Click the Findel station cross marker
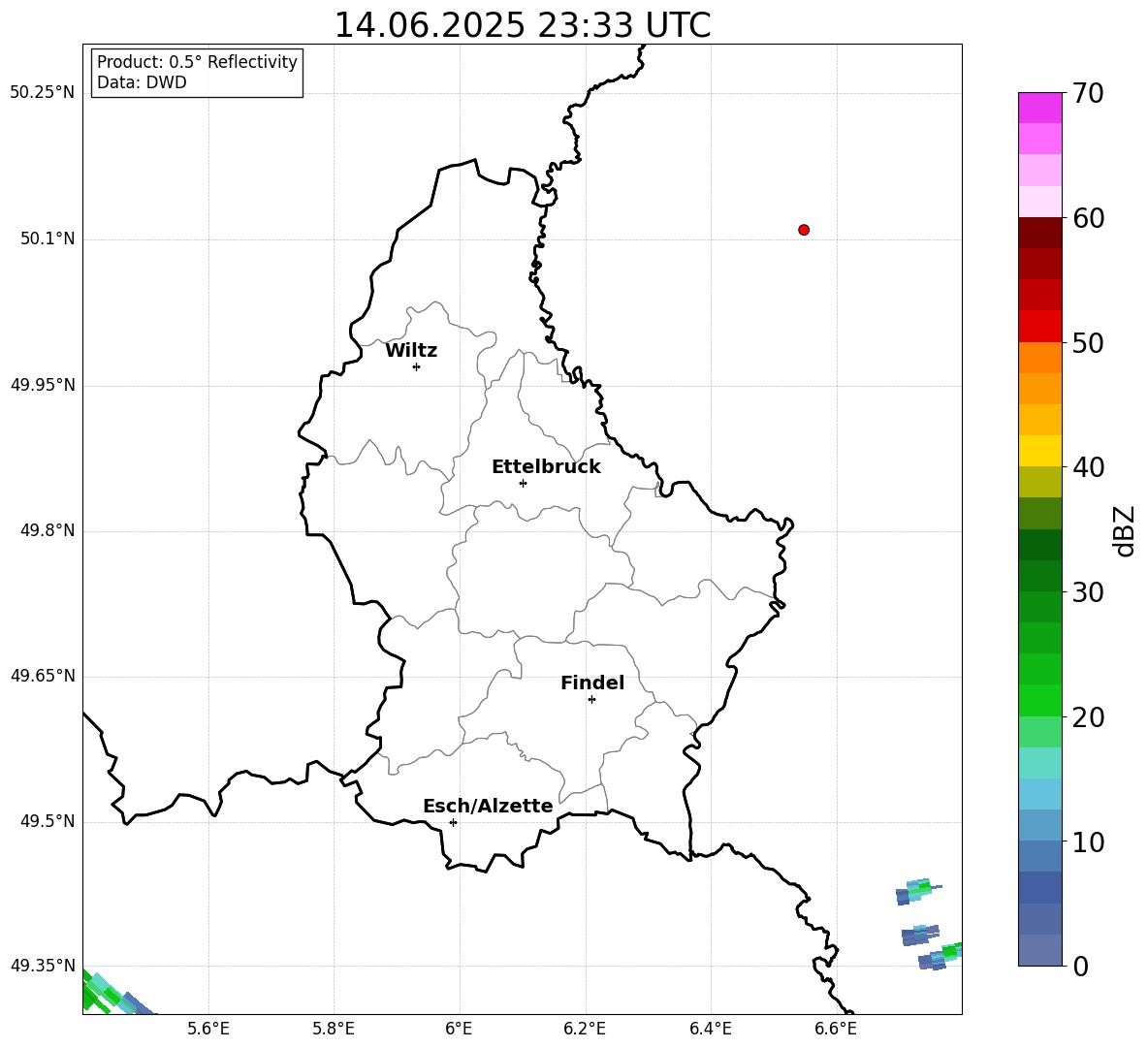This screenshot has width=1148, height=1048. click(591, 700)
